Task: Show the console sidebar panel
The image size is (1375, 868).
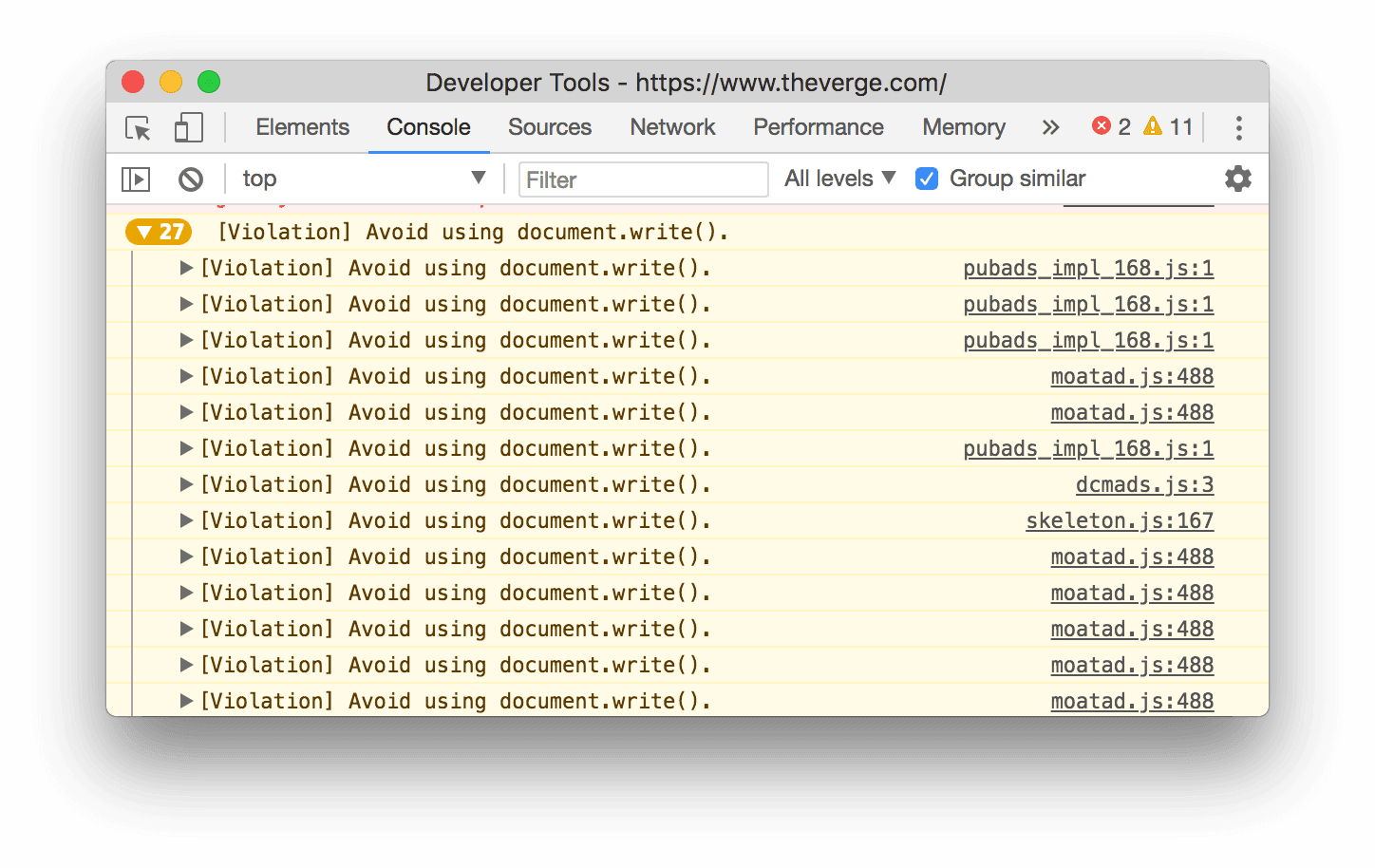Action: click(136, 179)
